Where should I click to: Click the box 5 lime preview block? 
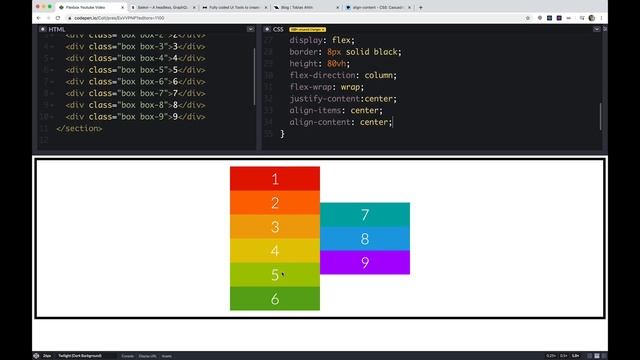tap(275, 275)
